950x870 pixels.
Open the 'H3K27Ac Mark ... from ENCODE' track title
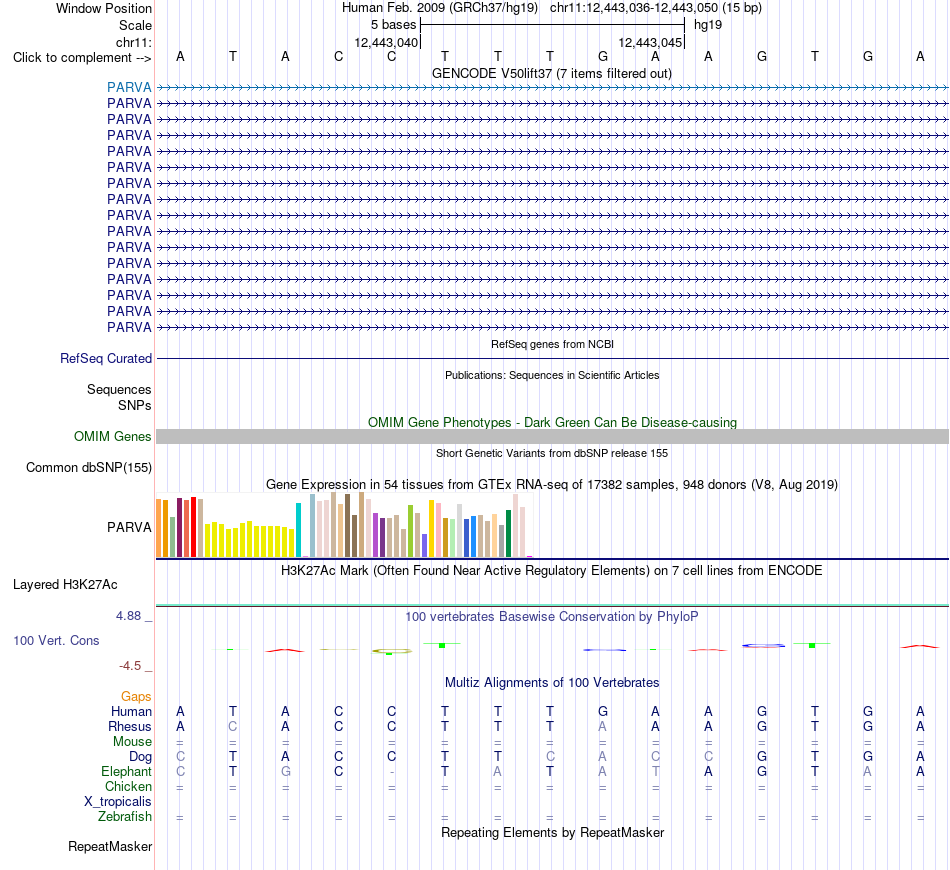click(x=551, y=570)
